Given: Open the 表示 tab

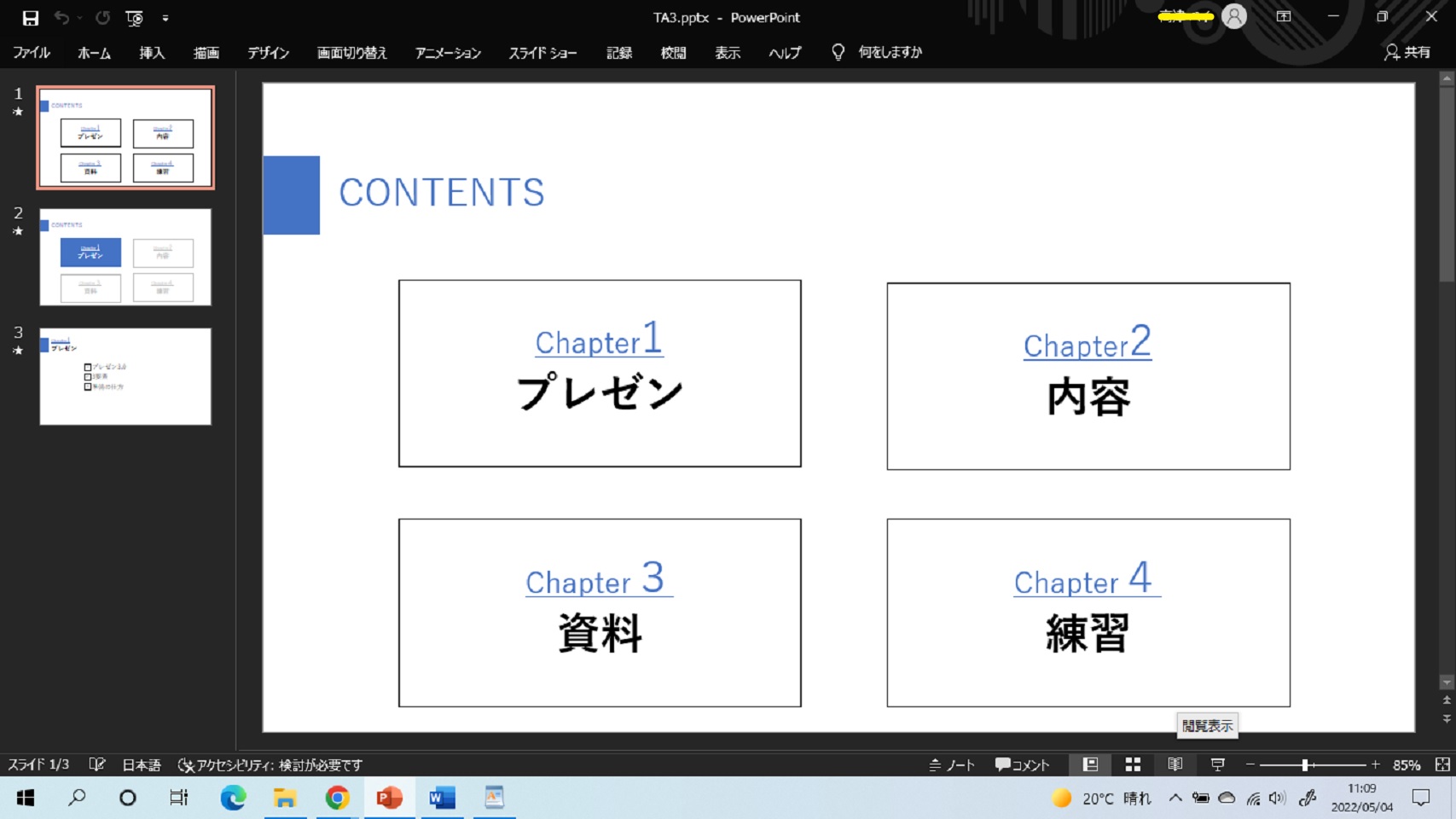Looking at the screenshot, I should 728,53.
